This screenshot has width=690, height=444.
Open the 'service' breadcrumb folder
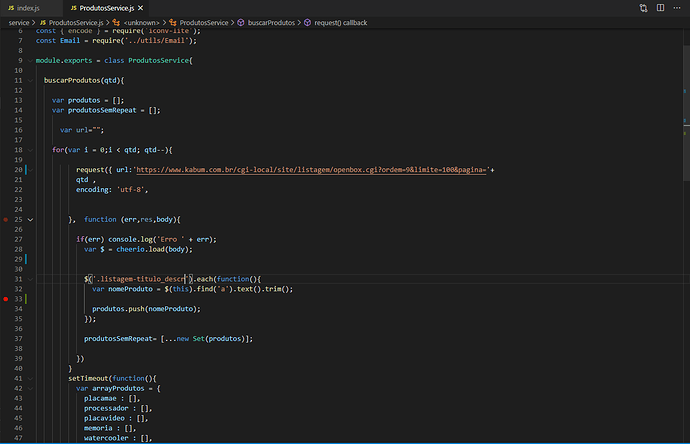[x=19, y=22]
